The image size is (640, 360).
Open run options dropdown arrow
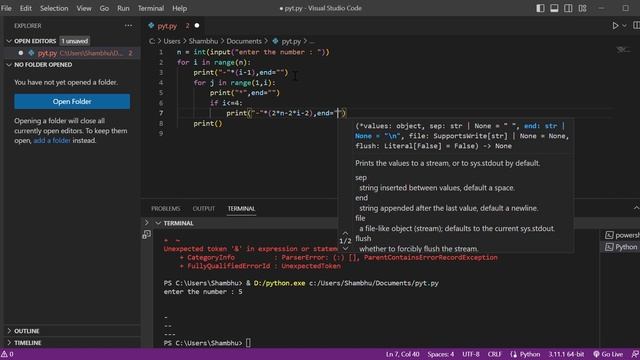coord(624,26)
